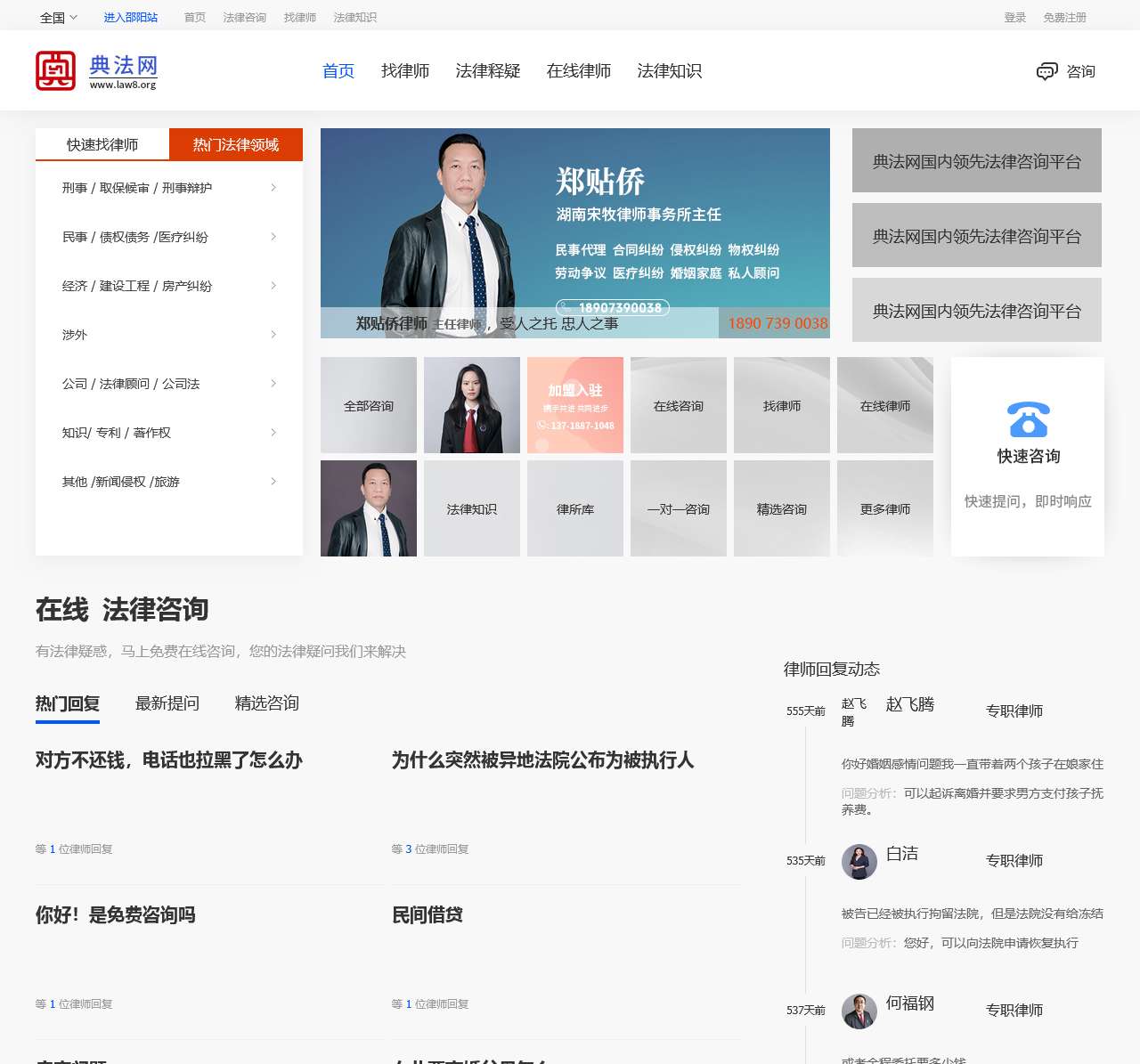Open question 为什么突然被异地法院公布为被执行人
Screen dimensions: 1140x1064
(543, 759)
